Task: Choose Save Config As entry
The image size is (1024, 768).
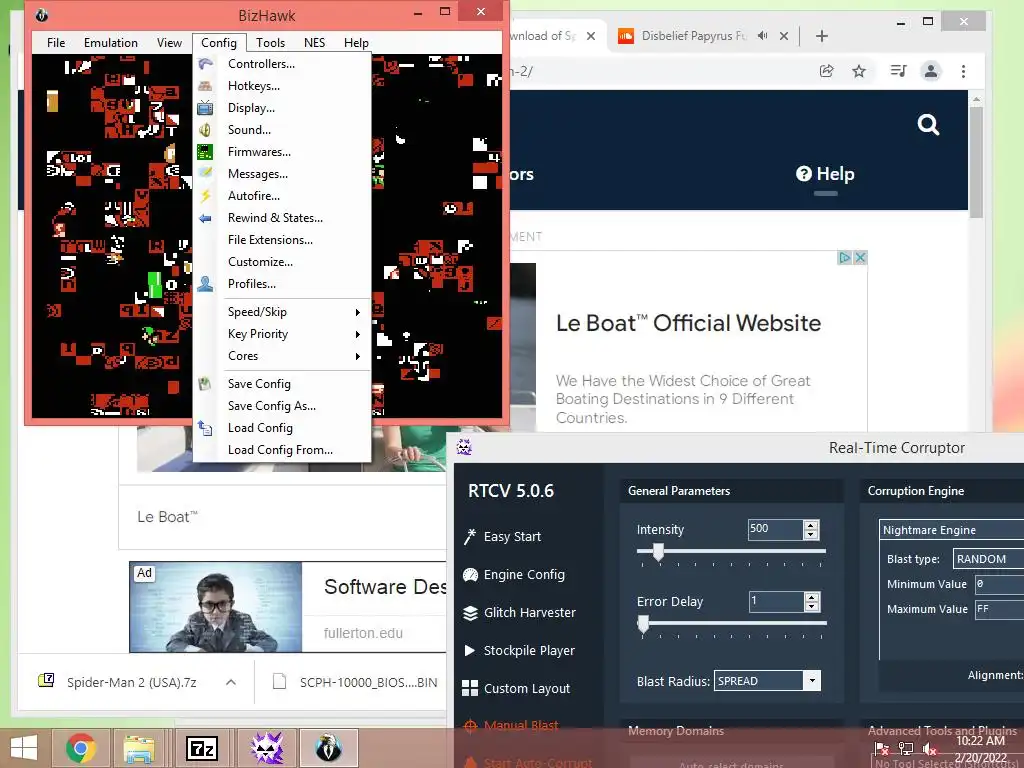Action: [282, 406]
